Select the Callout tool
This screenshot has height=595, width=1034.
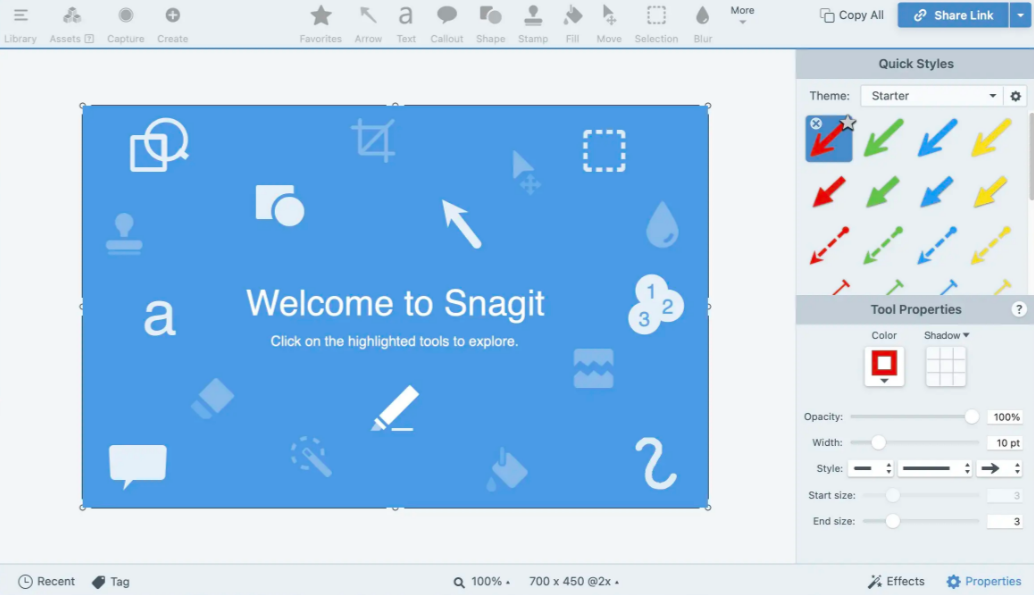click(446, 24)
